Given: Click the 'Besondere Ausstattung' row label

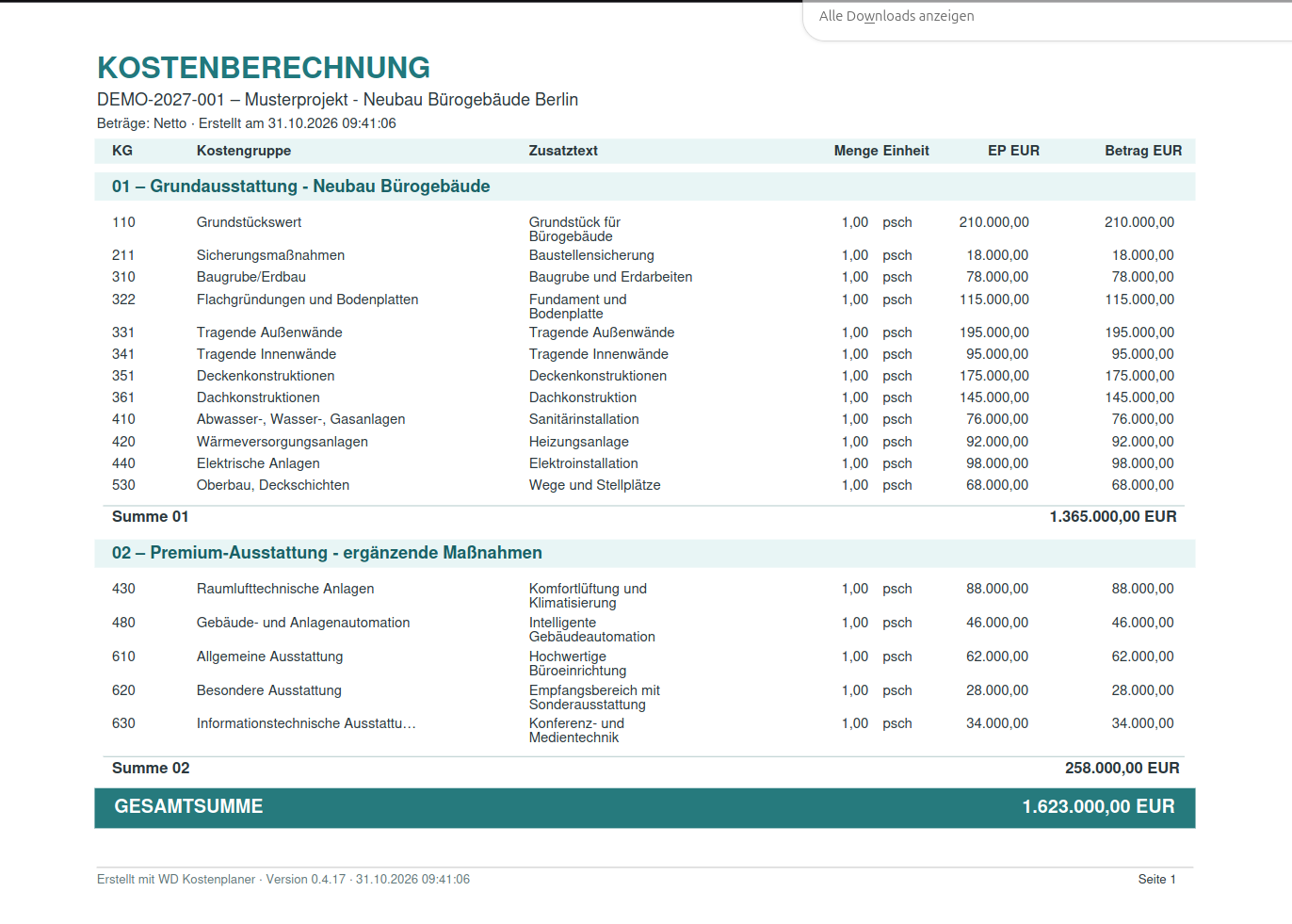Looking at the screenshot, I should click(269, 690).
